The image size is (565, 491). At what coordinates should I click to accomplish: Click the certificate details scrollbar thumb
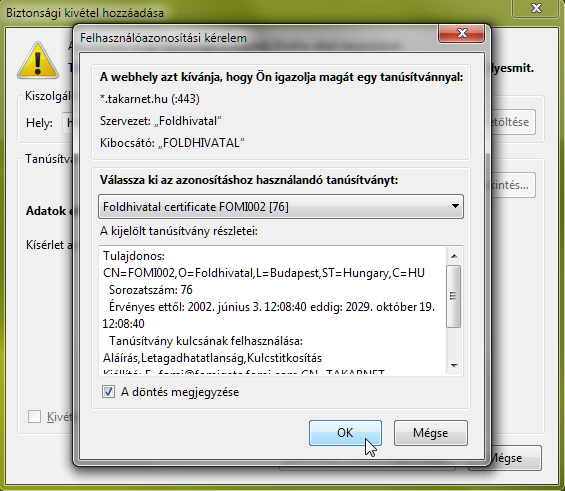tap(454, 296)
